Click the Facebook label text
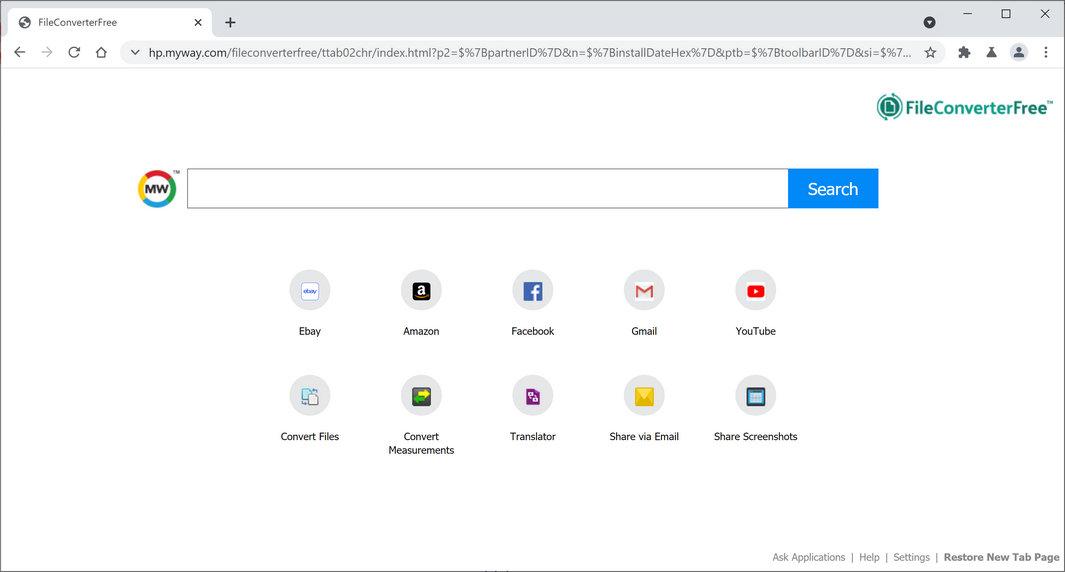1065x572 pixels. 532,331
